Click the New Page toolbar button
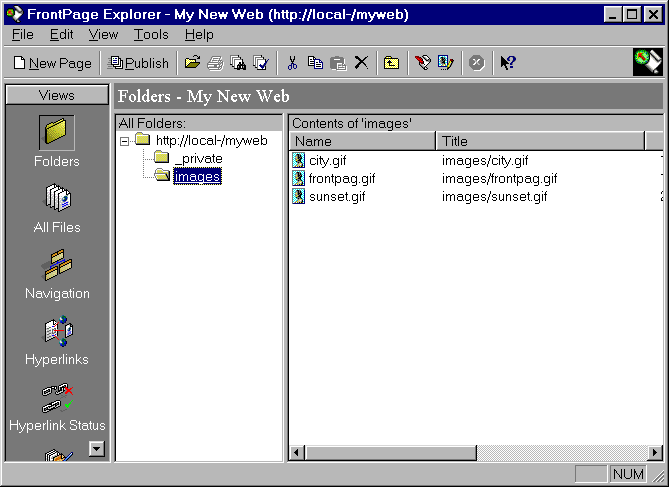Viewport: 669px width, 487px height. [x=52, y=63]
